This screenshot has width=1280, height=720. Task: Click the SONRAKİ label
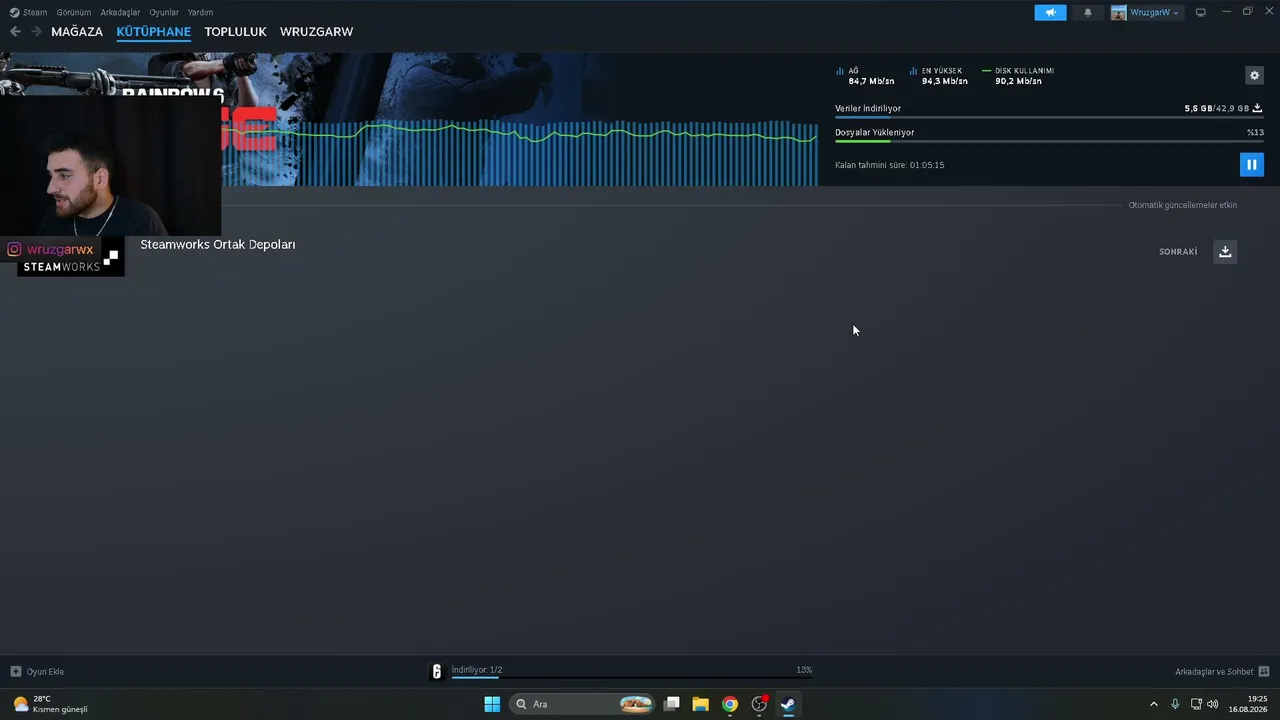pos(1178,252)
